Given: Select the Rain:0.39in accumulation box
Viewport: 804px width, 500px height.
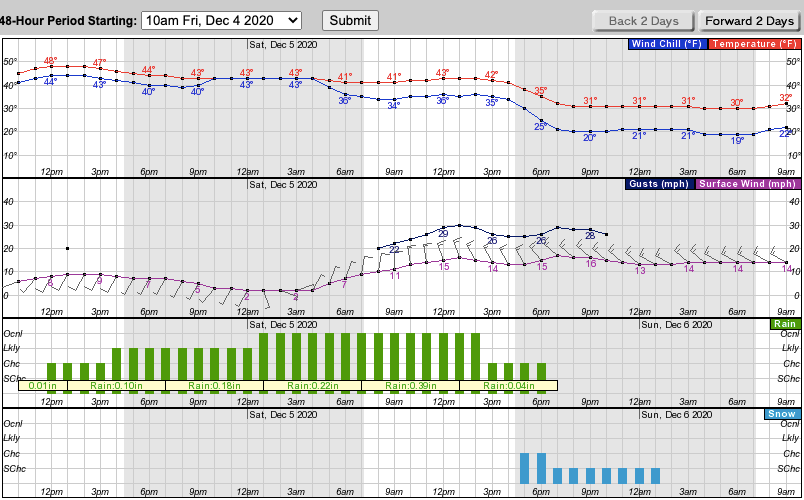Looking at the screenshot, I should (x=410, y=385).
